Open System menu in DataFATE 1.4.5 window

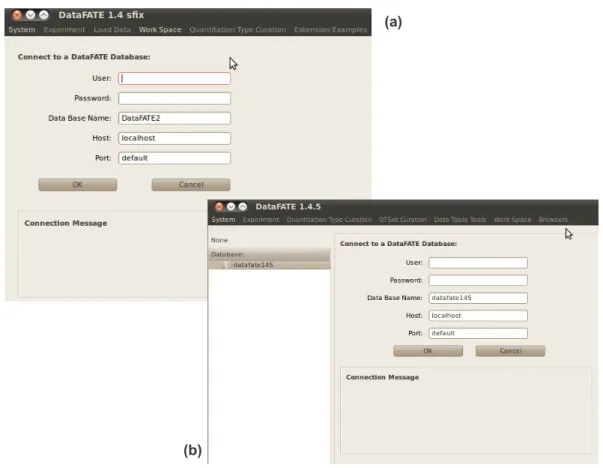pyautogui.click(x=223, y=220)
